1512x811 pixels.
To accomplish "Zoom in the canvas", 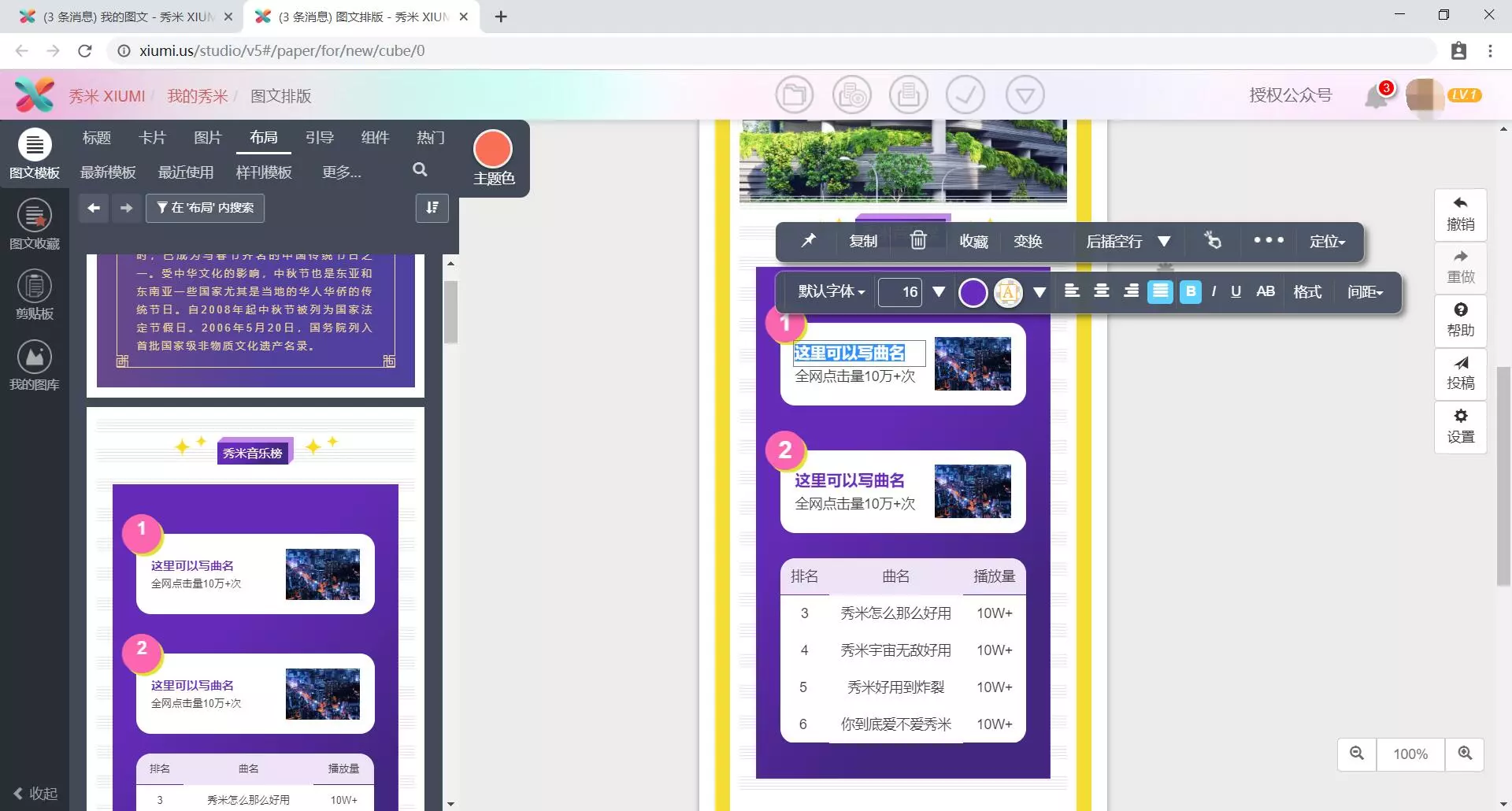I will 1465,754.
